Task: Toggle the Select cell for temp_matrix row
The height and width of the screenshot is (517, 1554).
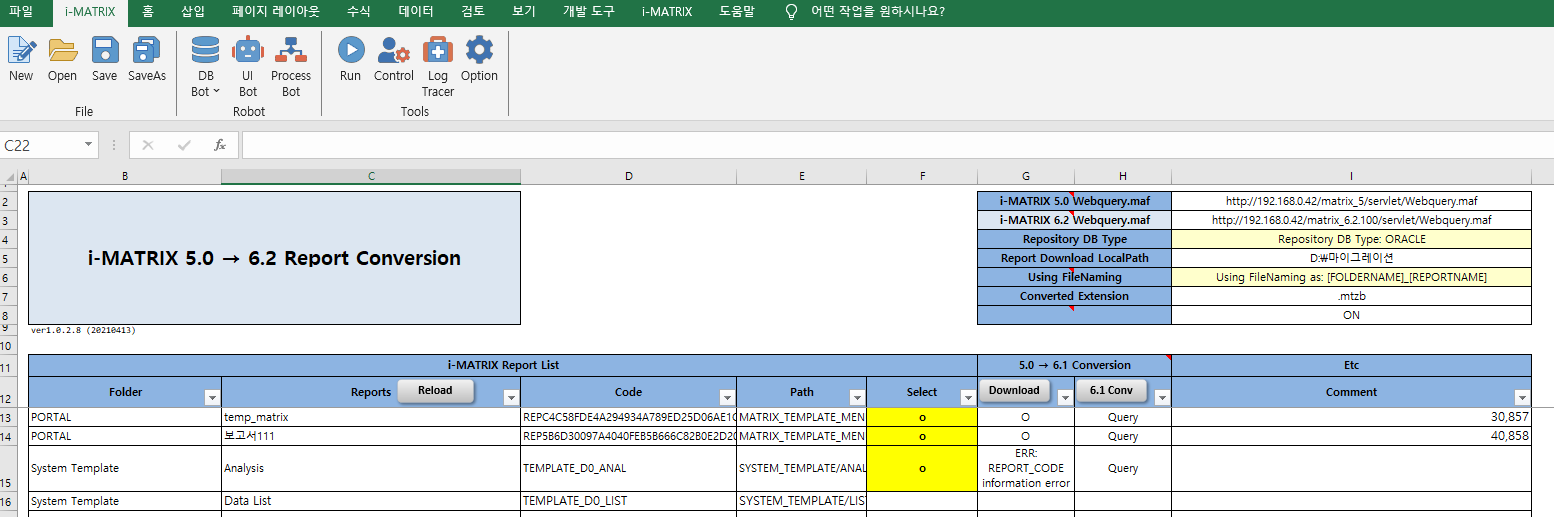Action: tap(921, 417)
